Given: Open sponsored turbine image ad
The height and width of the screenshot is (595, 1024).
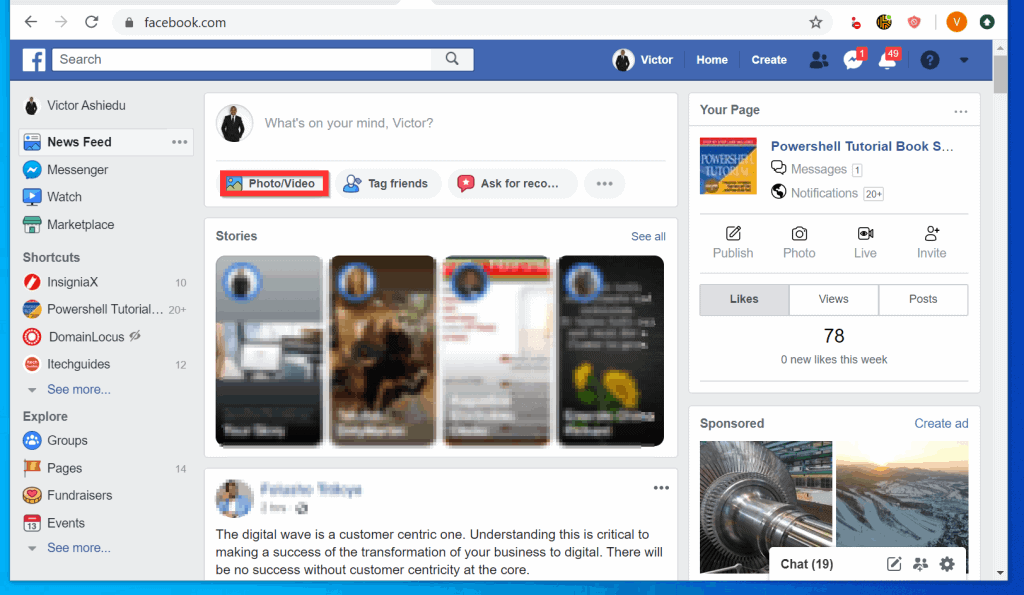Looking at the screenshot, I should [766, 506].
